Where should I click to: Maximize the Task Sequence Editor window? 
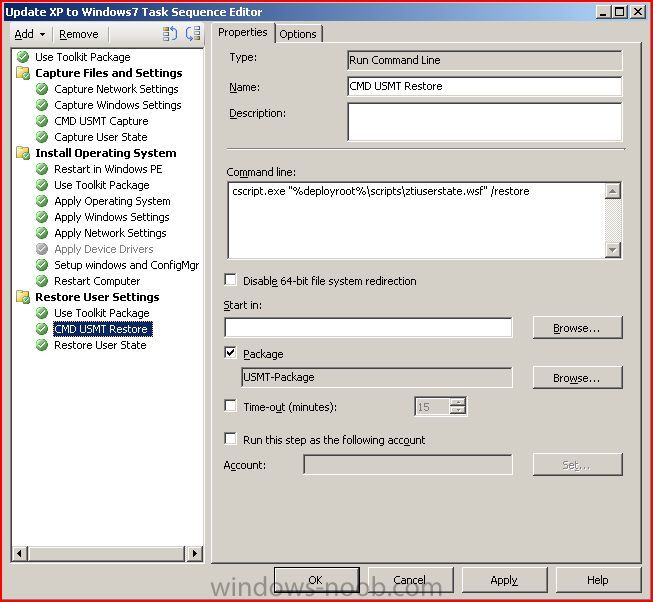pos(620,12)
